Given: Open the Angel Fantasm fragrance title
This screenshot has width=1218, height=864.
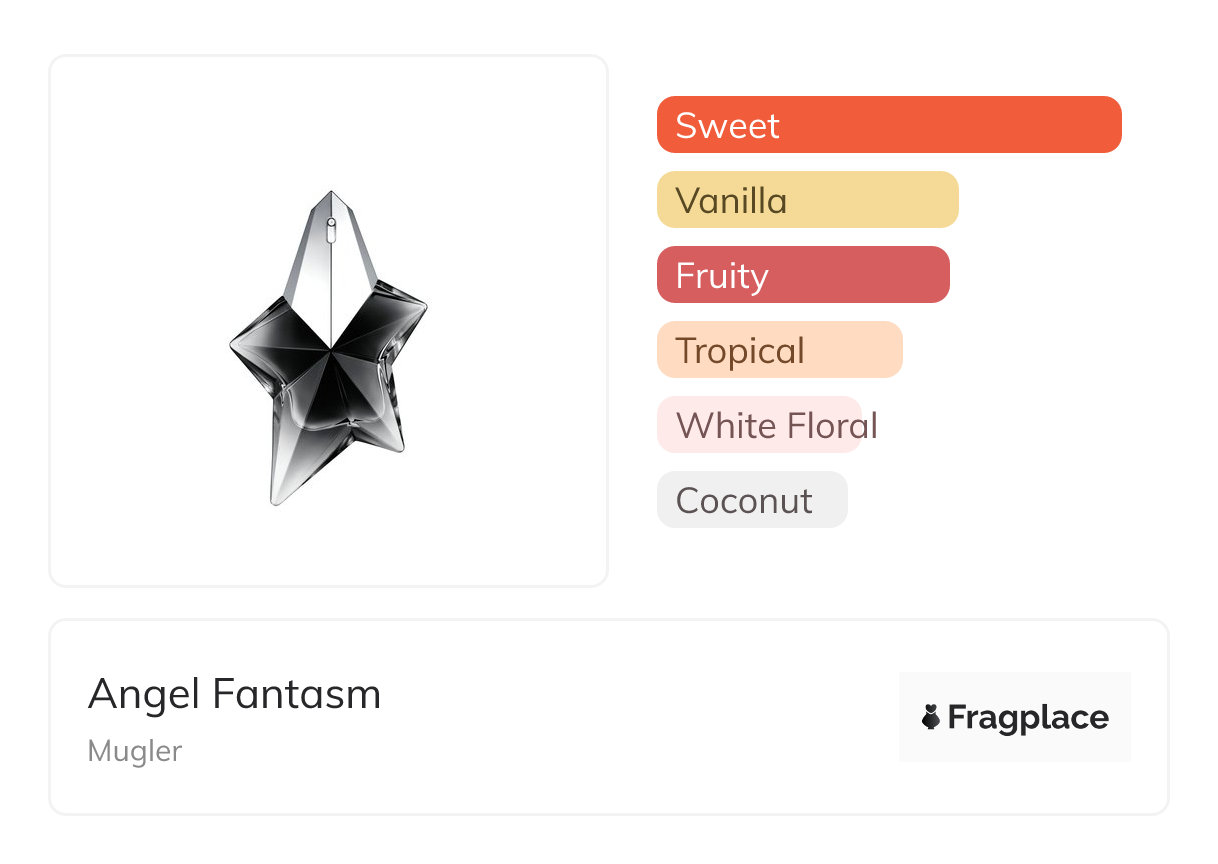Looking at the screenshot, I should click(234, 693).
